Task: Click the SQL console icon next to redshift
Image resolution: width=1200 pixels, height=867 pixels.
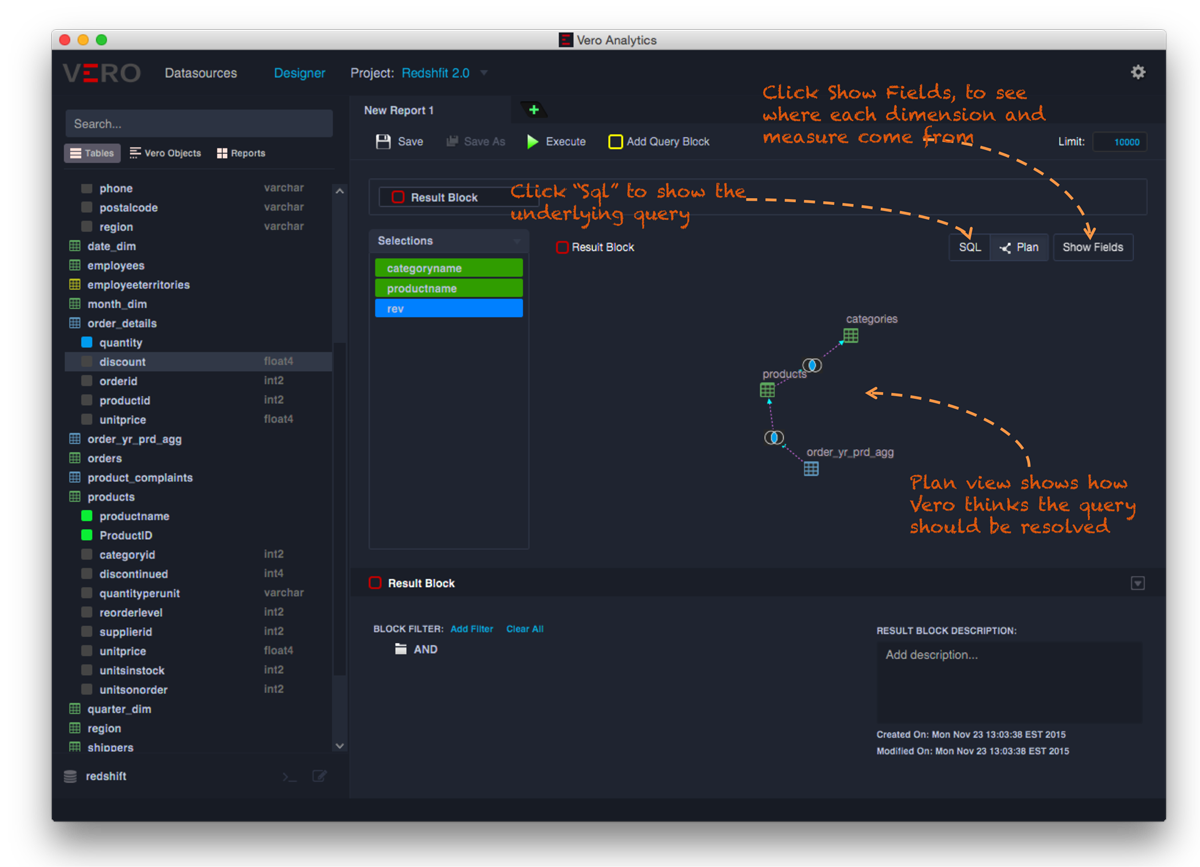Action: point(288,775)
